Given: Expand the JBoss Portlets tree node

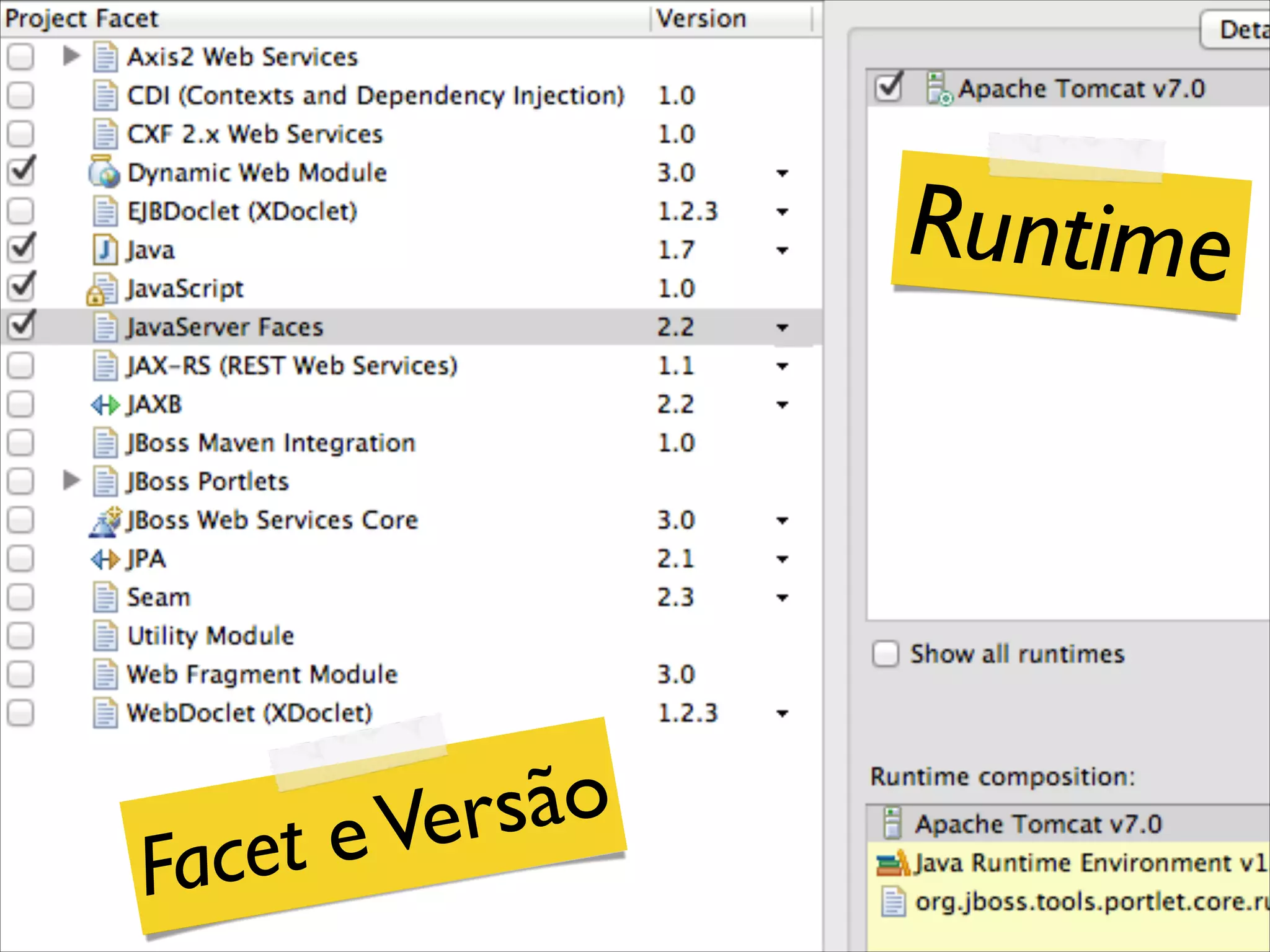Looking at the screenshot, I should tap(72, 480).
